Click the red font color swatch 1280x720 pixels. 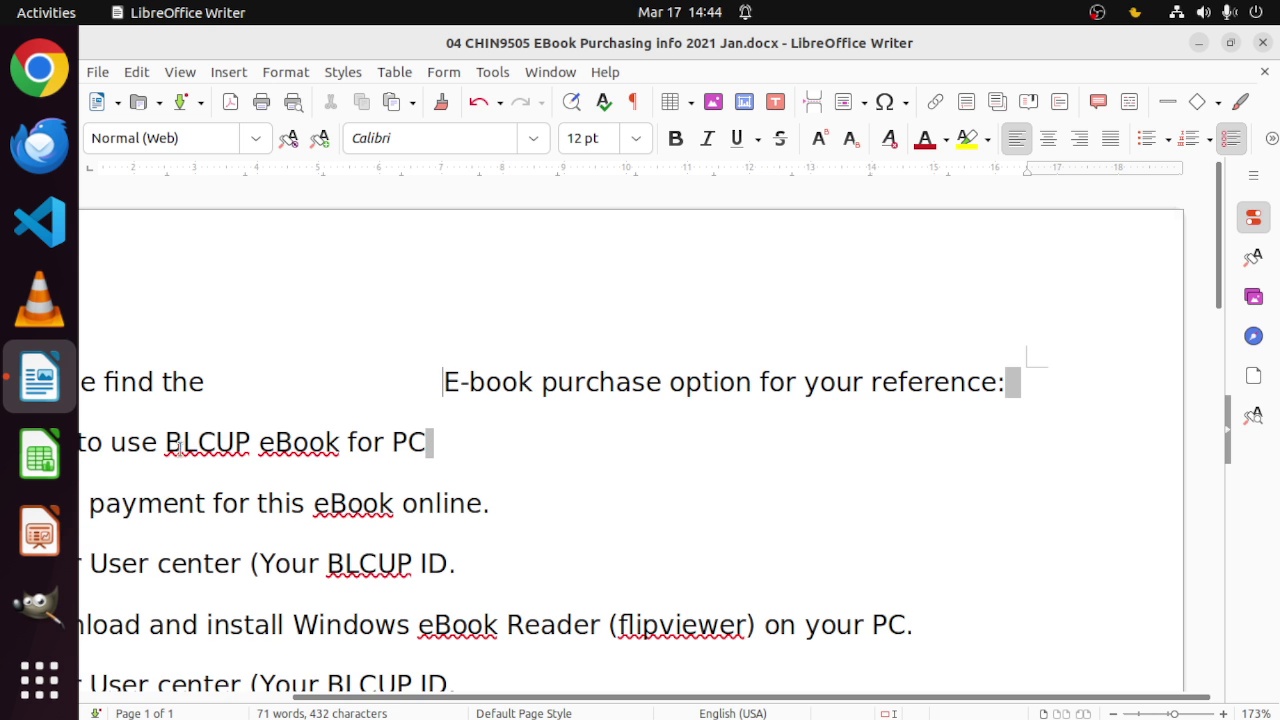[x=925, y=139]
